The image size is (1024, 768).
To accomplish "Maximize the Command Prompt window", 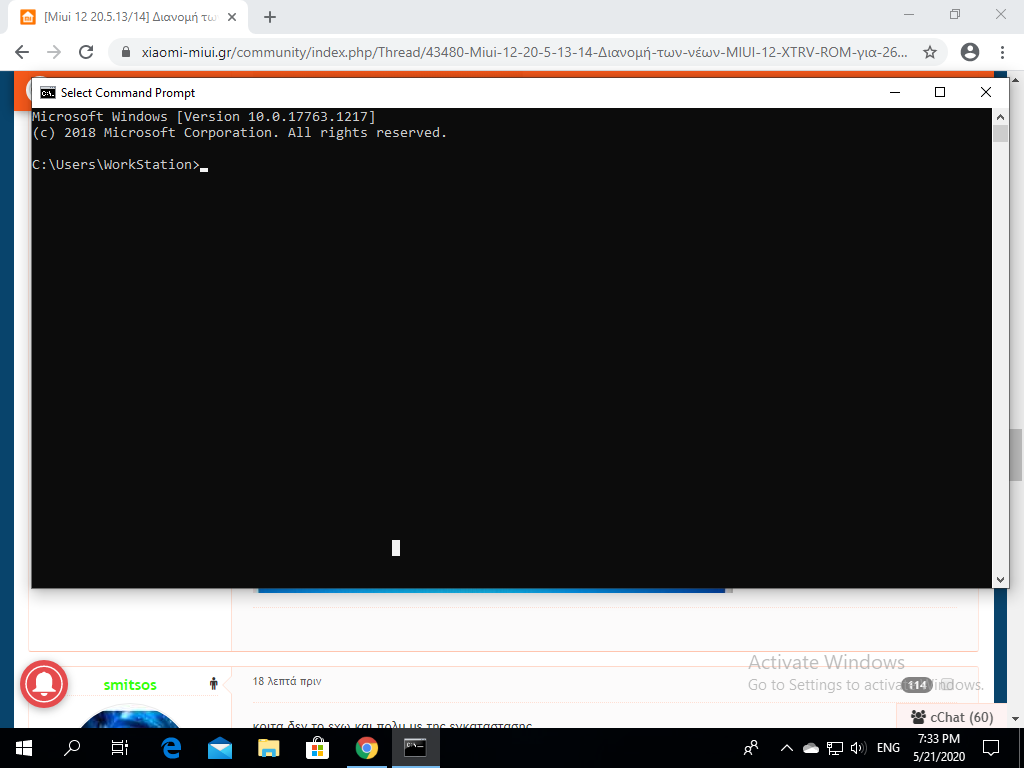I will click(x=940, y=93).
